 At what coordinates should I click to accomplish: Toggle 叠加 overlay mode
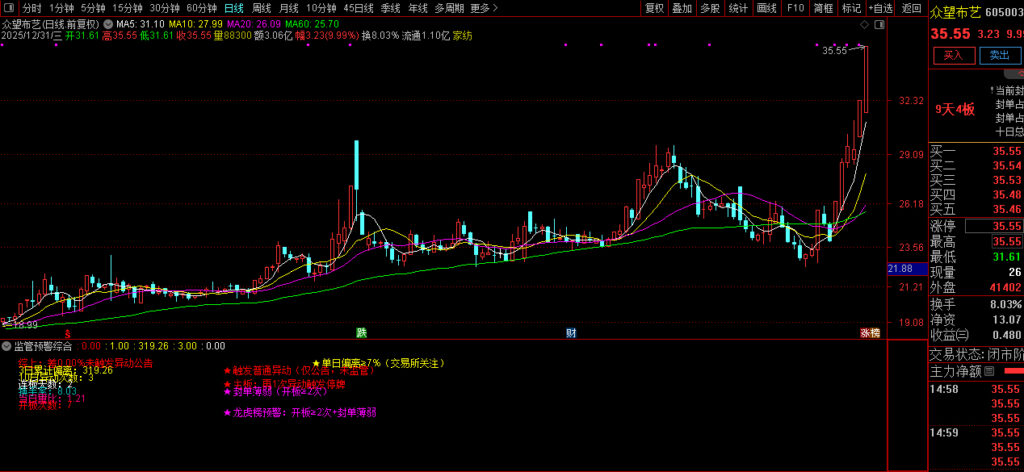[x=682, y=8]
